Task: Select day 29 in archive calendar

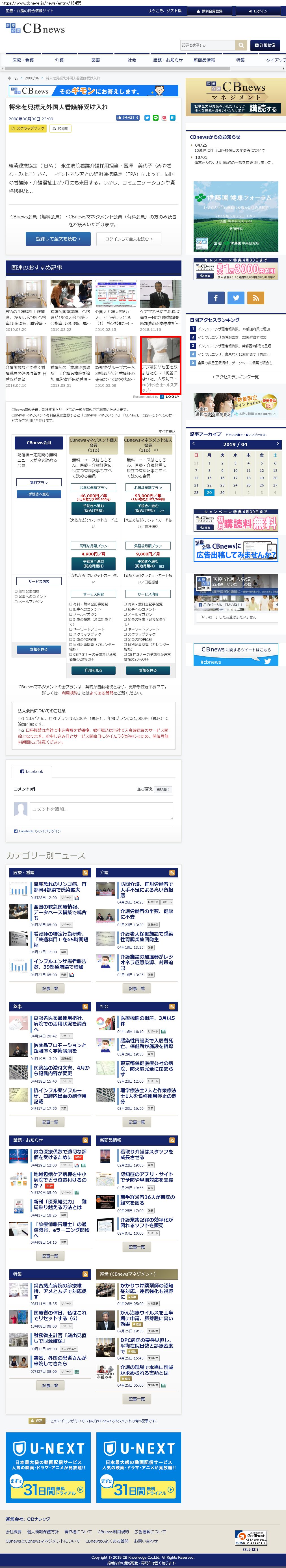Action: click(x=209, y=492)
